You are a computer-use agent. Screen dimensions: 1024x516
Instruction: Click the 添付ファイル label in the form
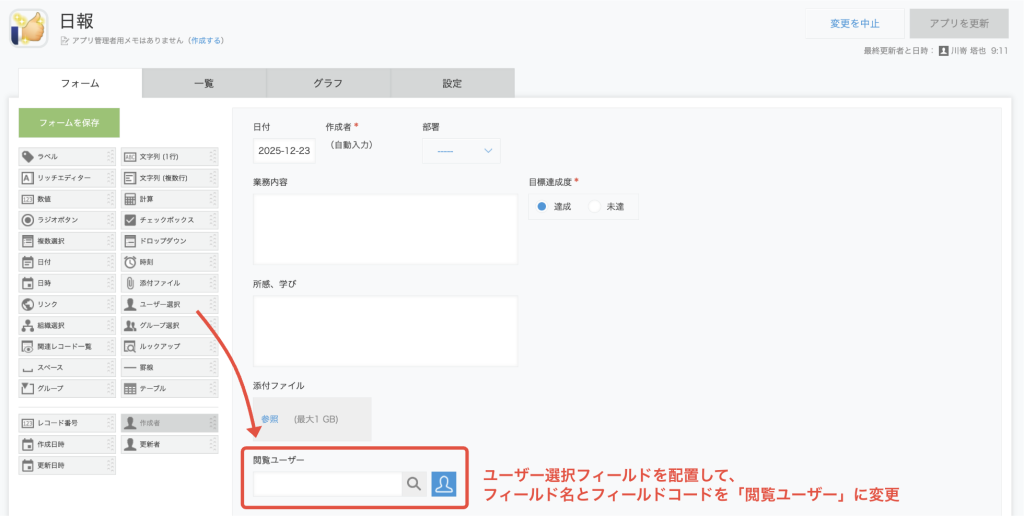(279, 385)
